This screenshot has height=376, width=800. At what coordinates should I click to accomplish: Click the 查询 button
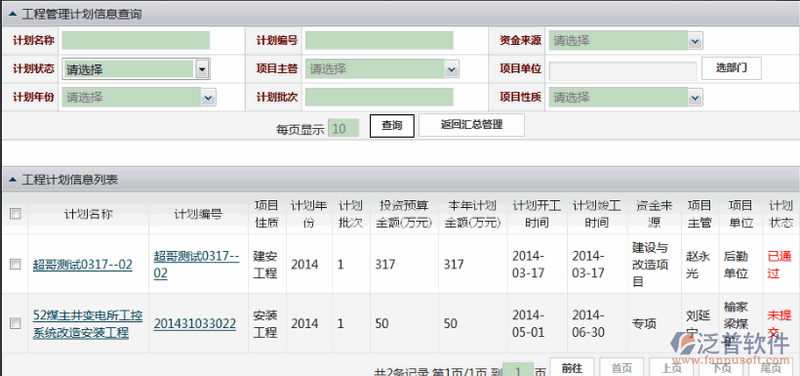392,126
